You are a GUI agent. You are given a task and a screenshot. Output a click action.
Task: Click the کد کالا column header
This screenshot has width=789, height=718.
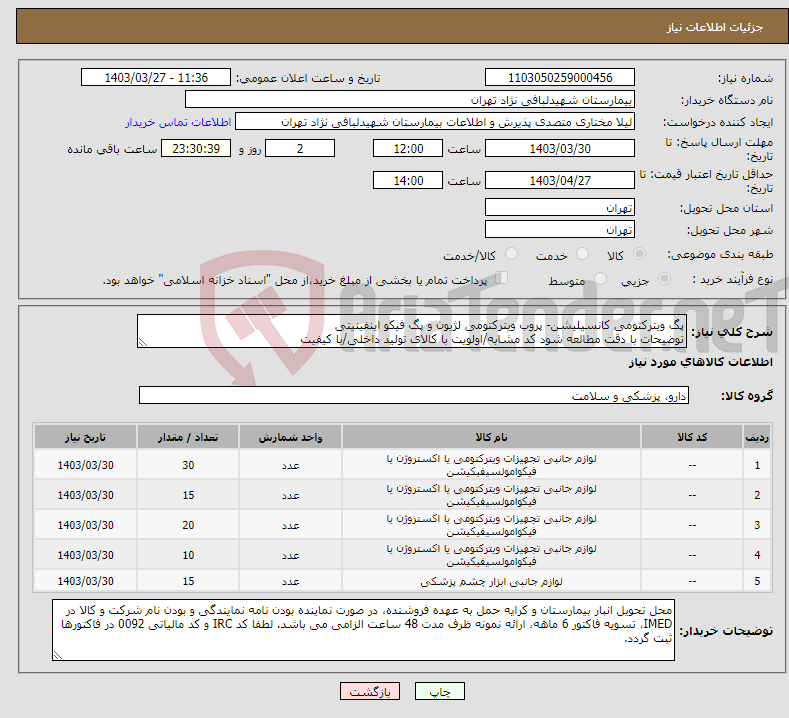point(692,437)
